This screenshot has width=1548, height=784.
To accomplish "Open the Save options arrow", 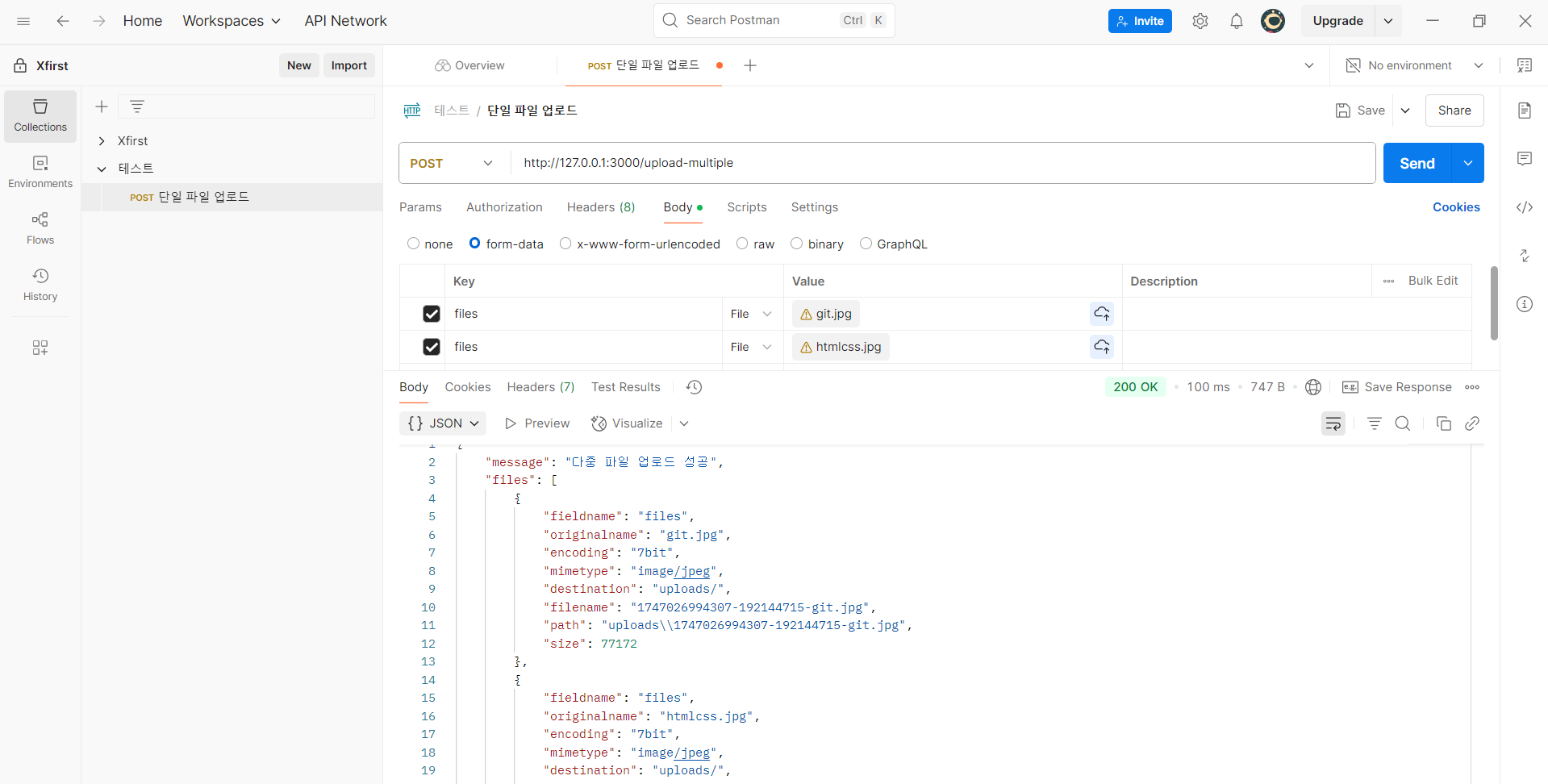I will coord(1405,111).
